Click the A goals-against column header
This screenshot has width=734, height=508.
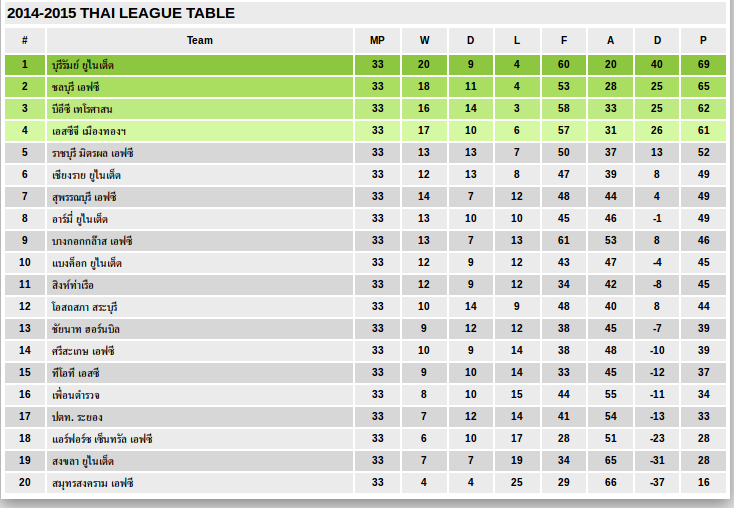(x=610, y=40)
